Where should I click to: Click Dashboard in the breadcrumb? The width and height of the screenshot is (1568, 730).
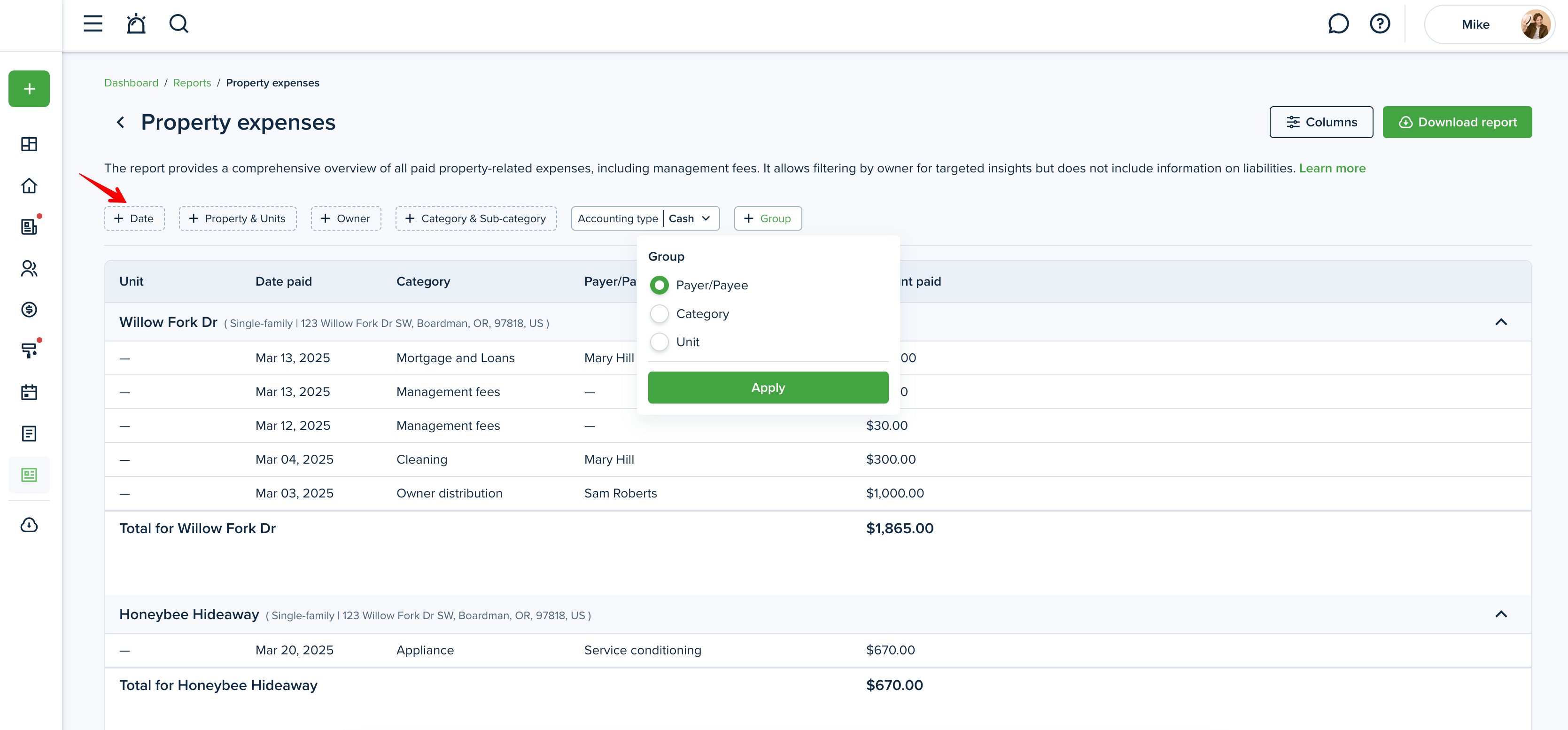coord(131,83)
